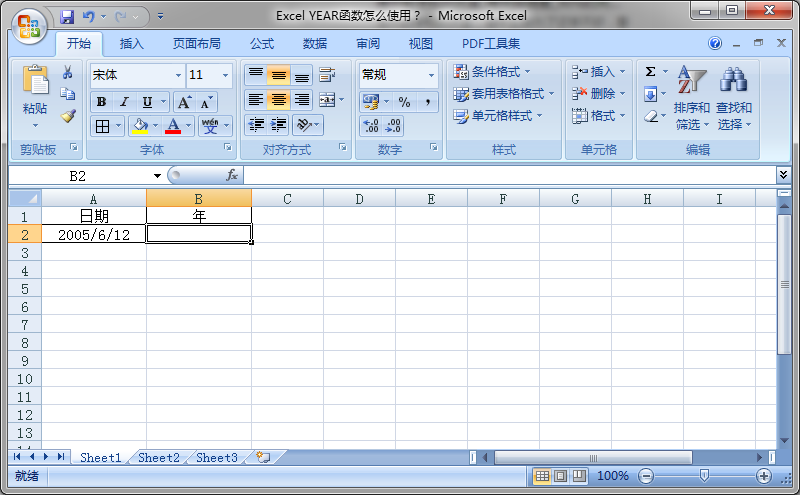Align text right
The image size is (800, 495).
tap(302, 100)
